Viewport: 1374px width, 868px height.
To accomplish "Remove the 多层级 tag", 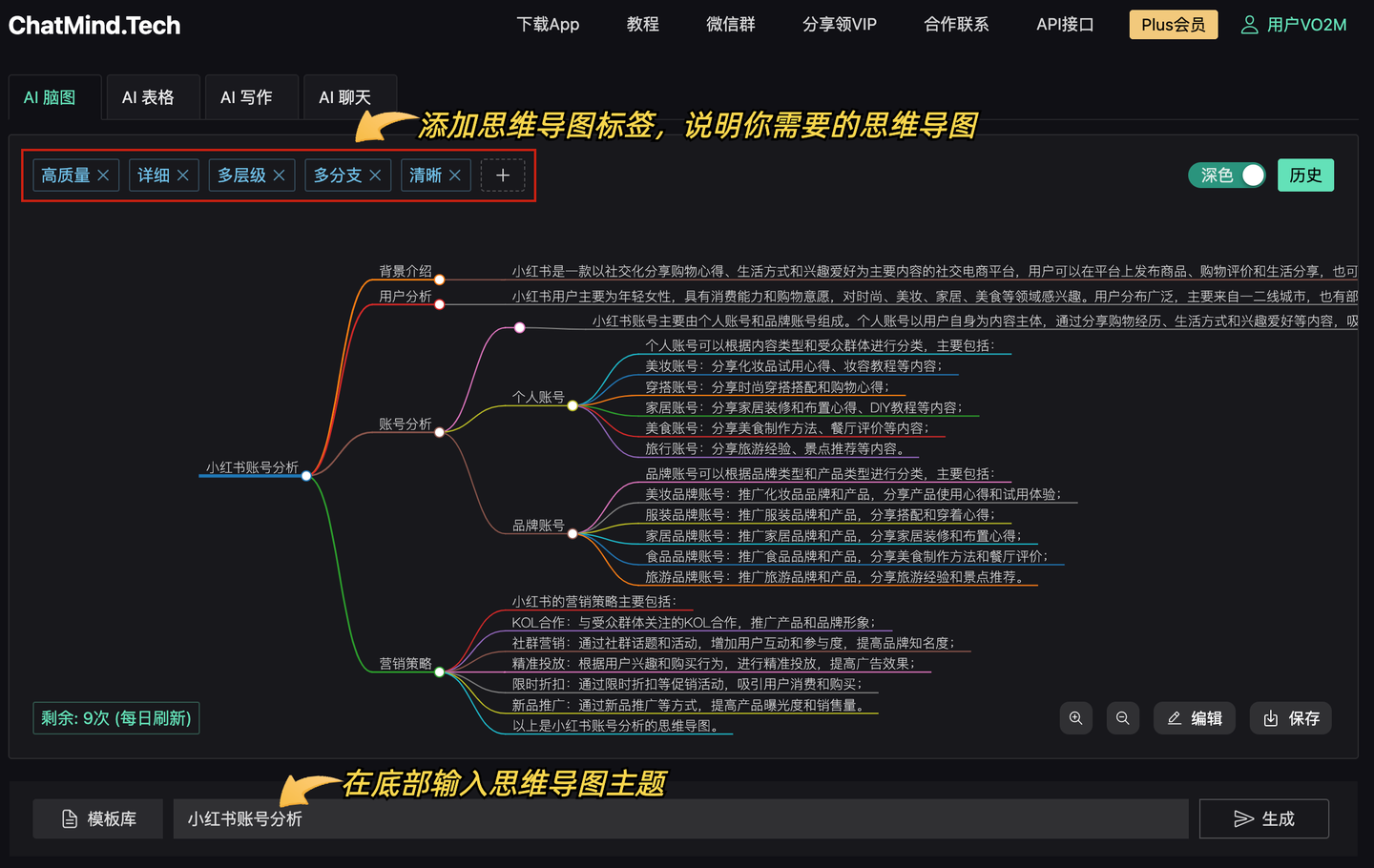I will [x=279, y=176].
